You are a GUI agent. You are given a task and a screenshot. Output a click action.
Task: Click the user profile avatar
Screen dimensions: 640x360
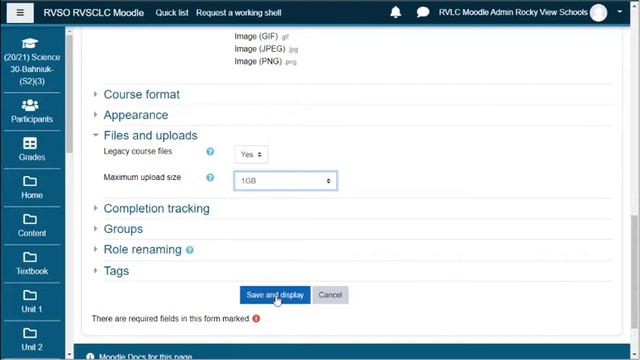[598, 13]
